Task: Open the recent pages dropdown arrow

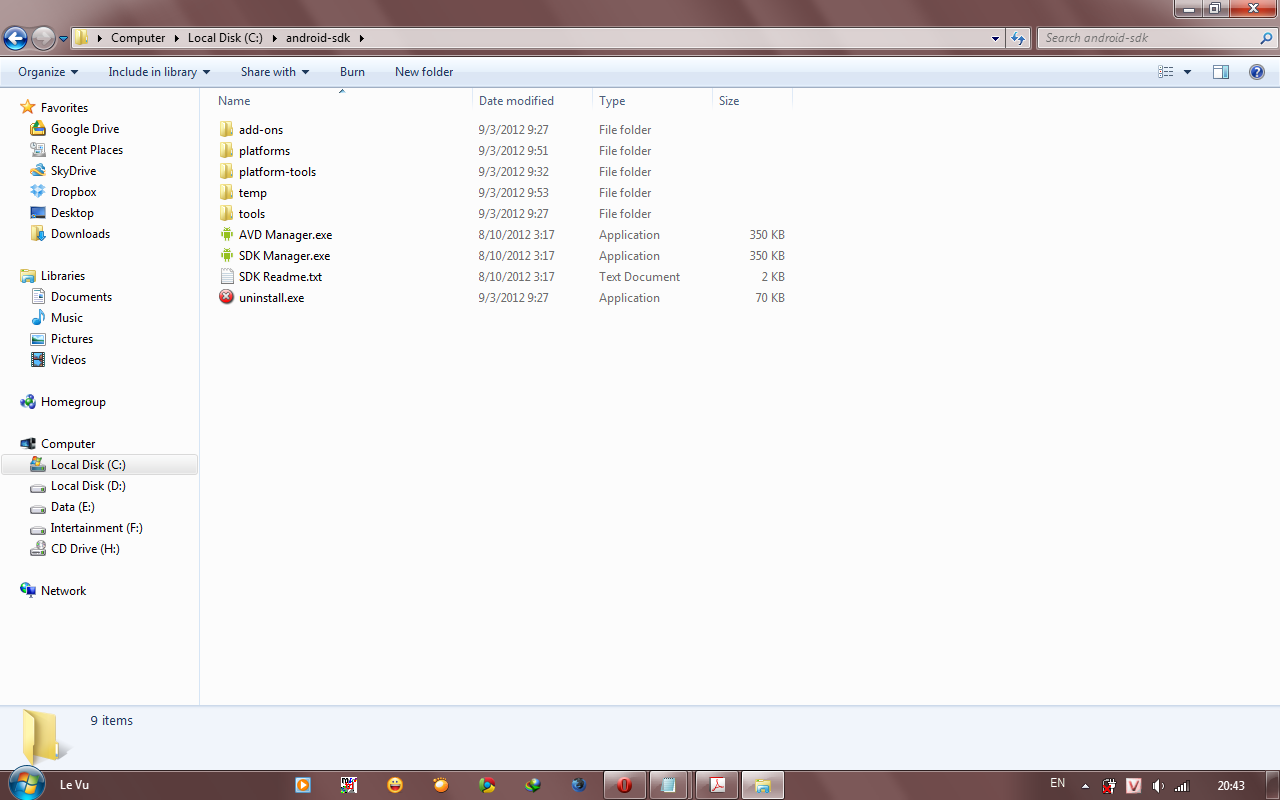Action: (x=63, y=39)
